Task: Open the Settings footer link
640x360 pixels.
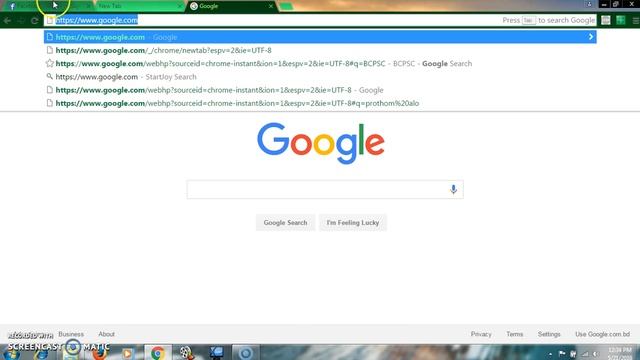Action: coord(549,334)
